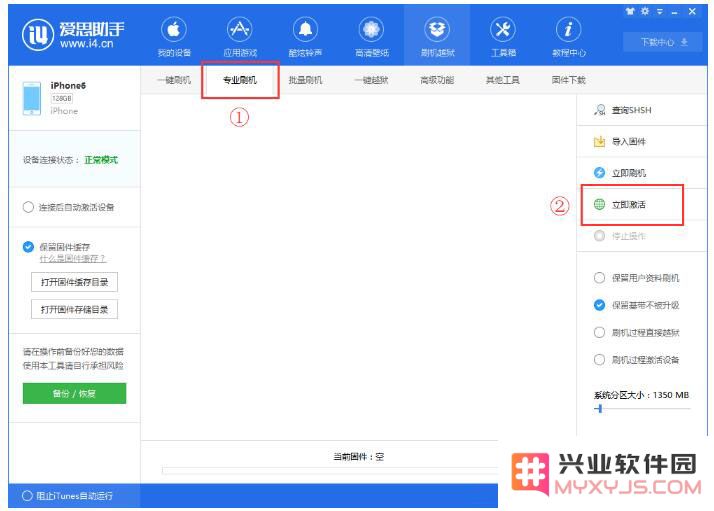Screen dimensions: 714x511
Task: Enable 连接后自动激活设备 option
Action: 28,207
